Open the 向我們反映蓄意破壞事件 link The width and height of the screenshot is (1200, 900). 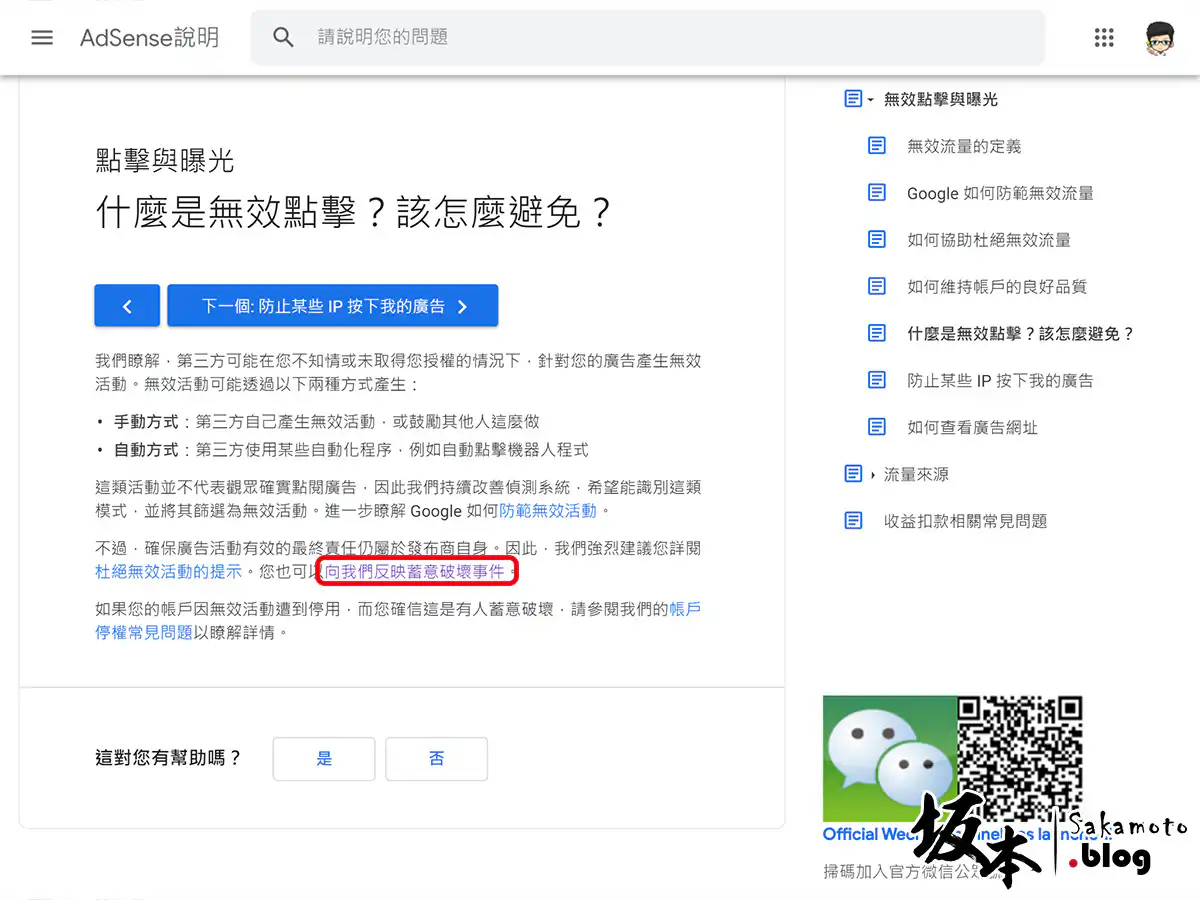(x=414, y=573)
